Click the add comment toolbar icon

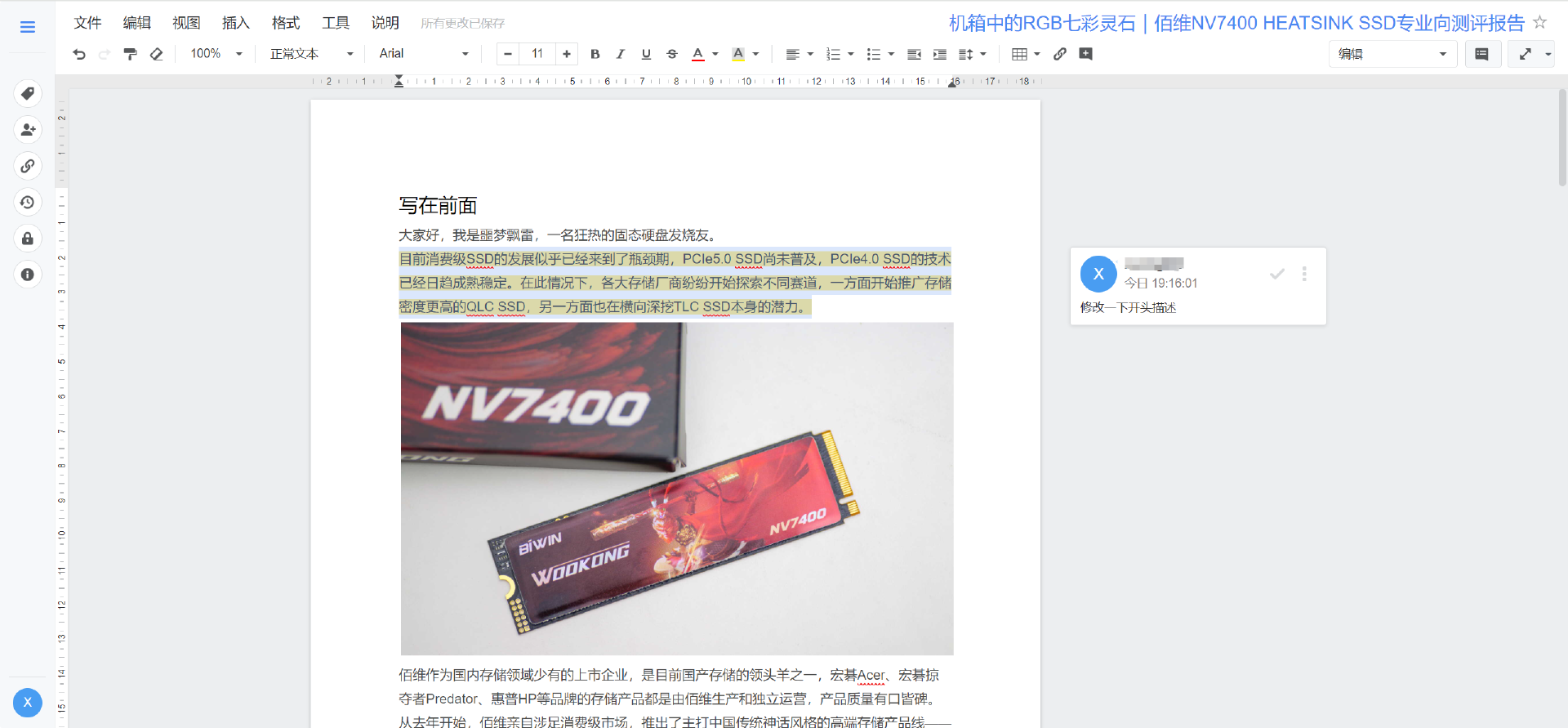pos(1085,54)
